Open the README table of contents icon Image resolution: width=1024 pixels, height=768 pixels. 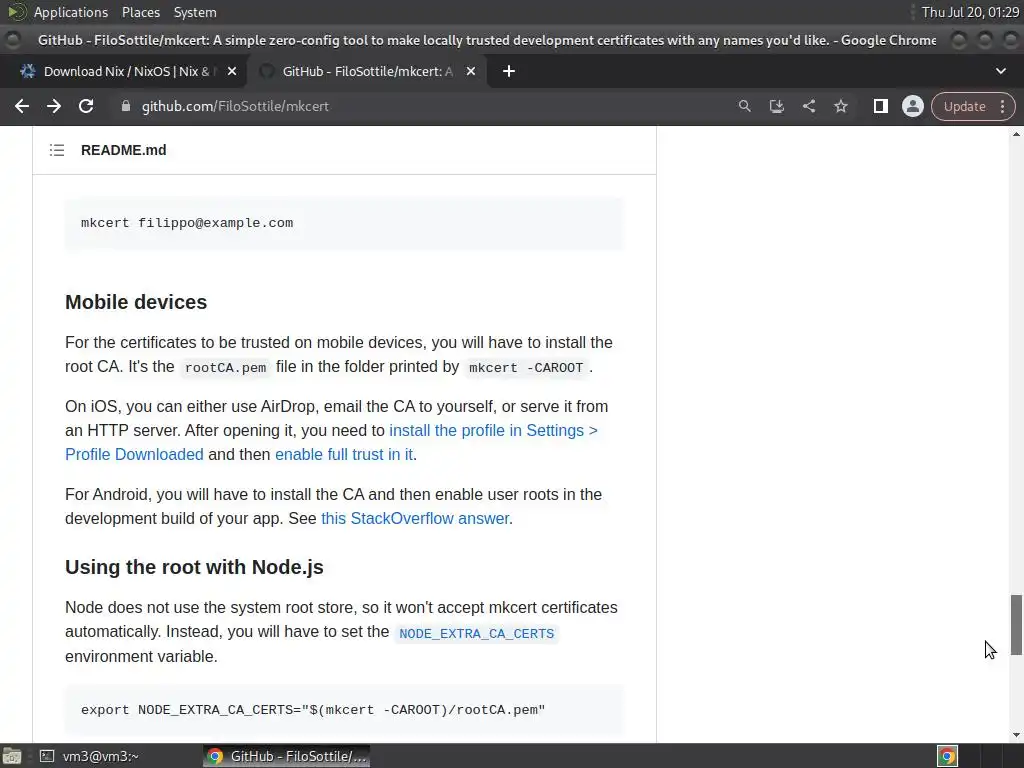57,150
